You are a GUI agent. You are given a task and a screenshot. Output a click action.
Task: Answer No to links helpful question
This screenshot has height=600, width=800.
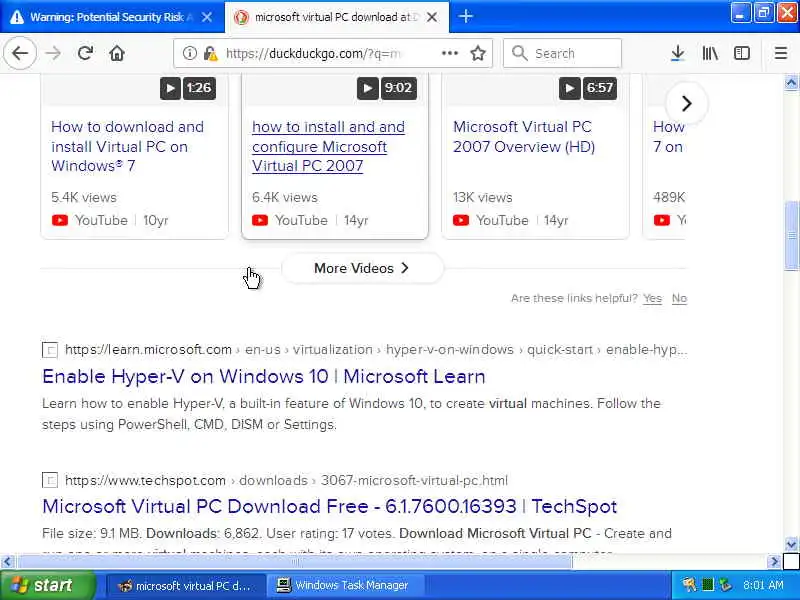click(679, 298)
